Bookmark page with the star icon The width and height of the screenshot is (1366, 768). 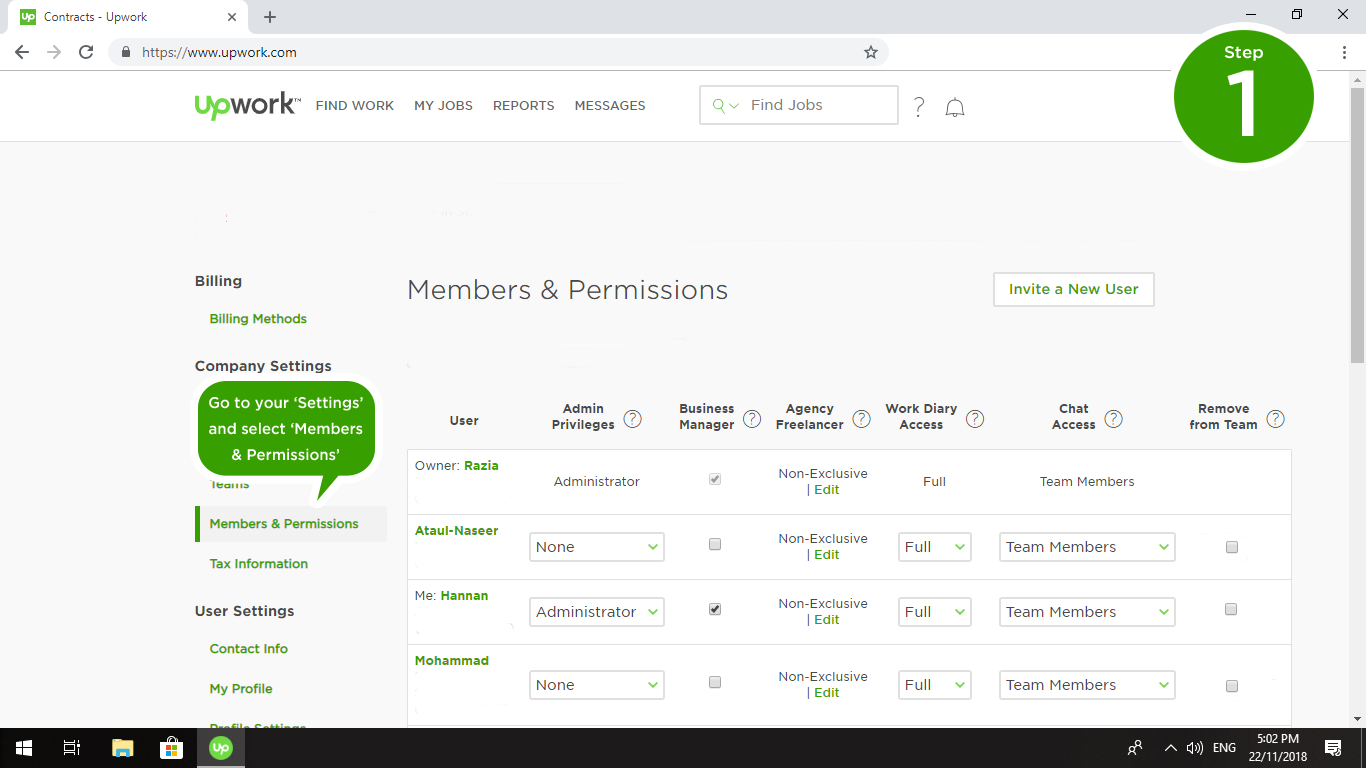click(x=870, y=52)
